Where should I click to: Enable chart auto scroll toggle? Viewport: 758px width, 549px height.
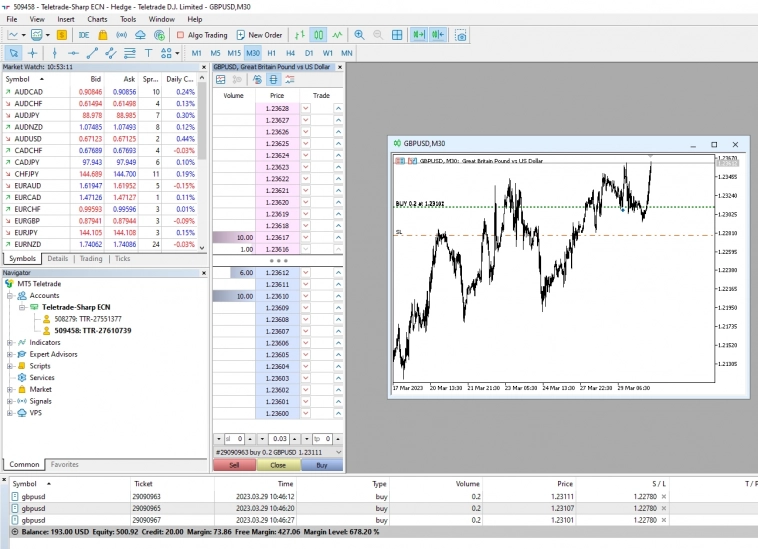[418, 35]
